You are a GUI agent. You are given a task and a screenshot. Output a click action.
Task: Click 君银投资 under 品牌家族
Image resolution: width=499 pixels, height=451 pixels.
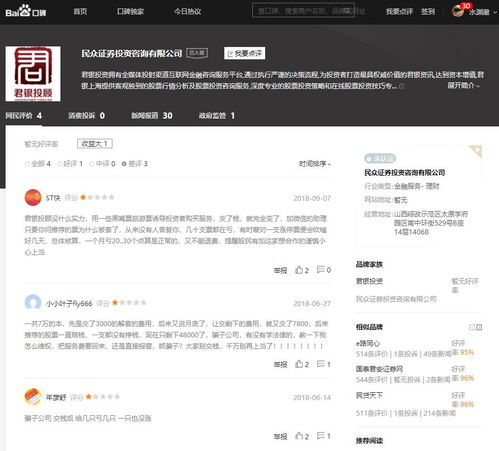(369, 281)
